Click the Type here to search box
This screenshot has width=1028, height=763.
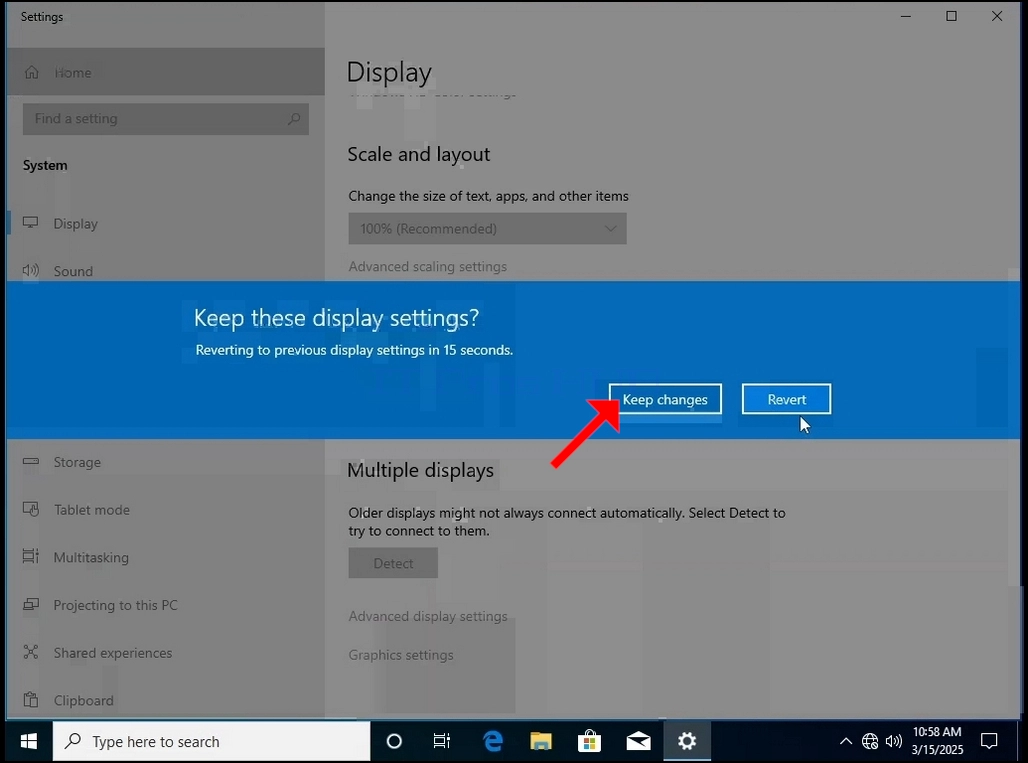pyautogui.click(x=212, y=741)
